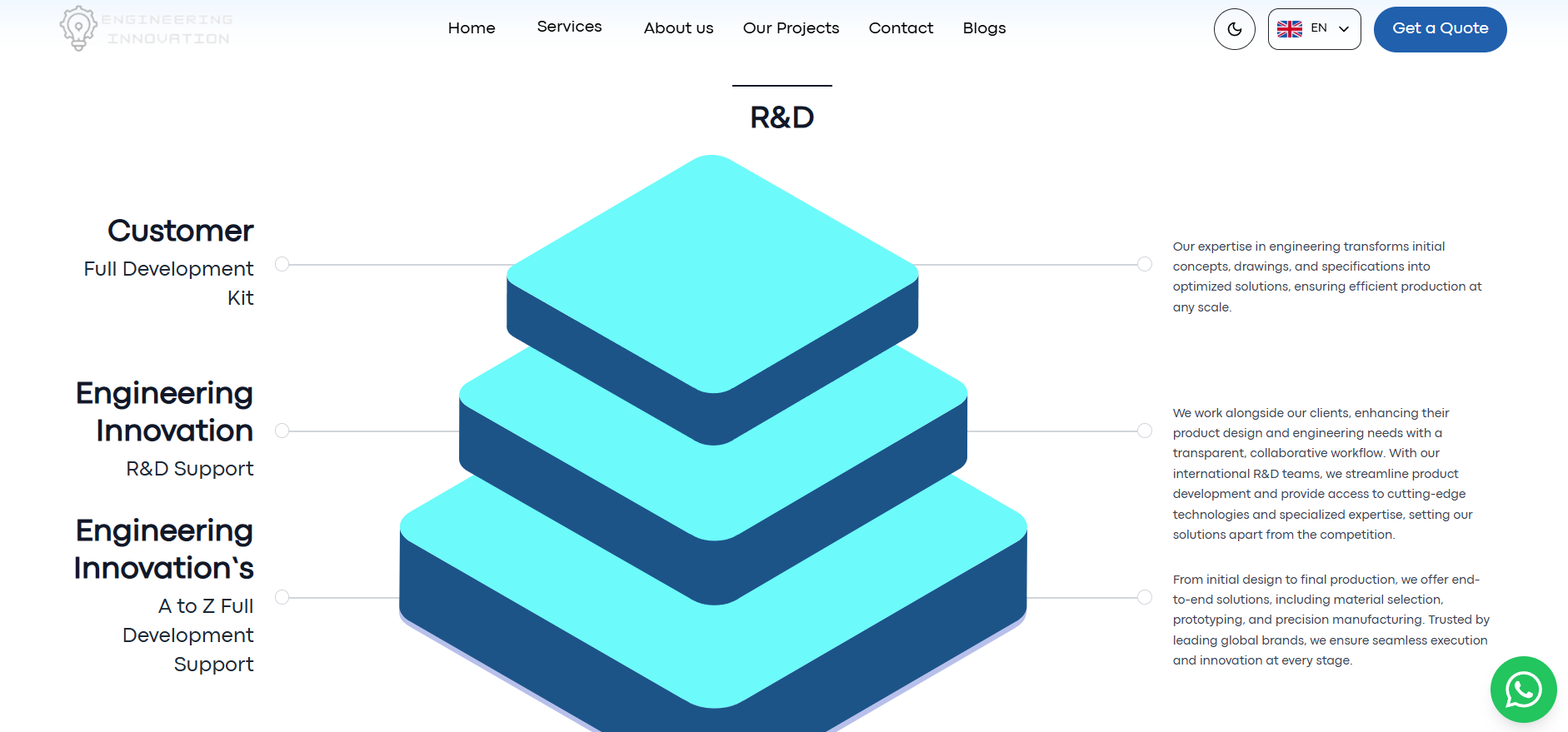Open the Blogs page
Viewport: 1568px width, 732px height.
984,28
